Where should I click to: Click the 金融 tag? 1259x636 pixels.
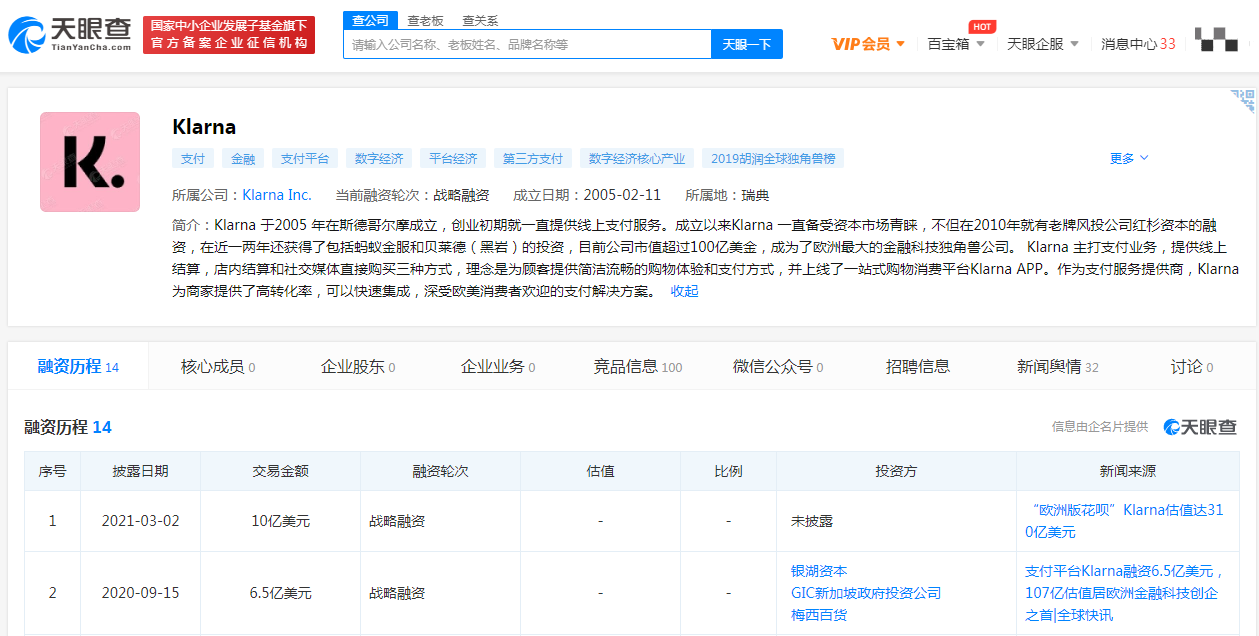[243, 158]
